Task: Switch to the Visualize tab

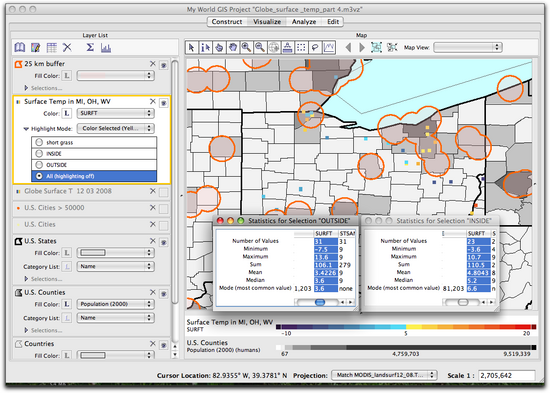Action: pos(267,22)
